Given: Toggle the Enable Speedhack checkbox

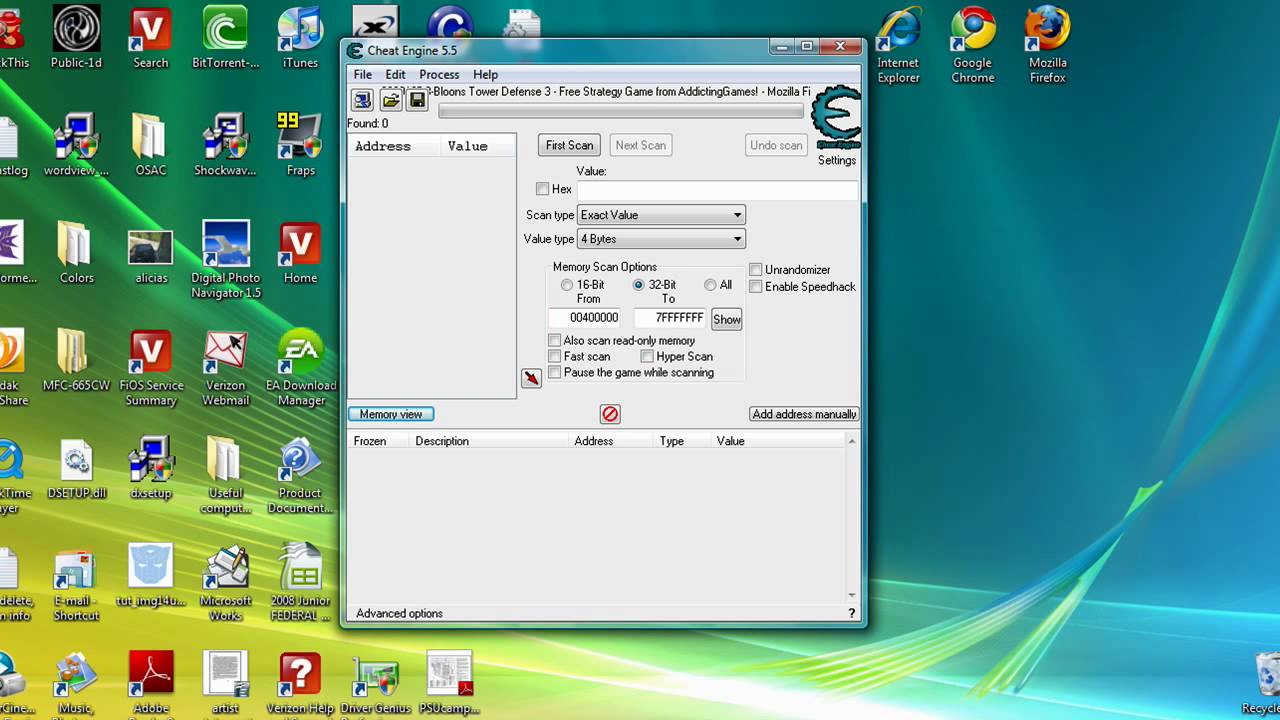Looking at the screenshot, I should 756,287.
